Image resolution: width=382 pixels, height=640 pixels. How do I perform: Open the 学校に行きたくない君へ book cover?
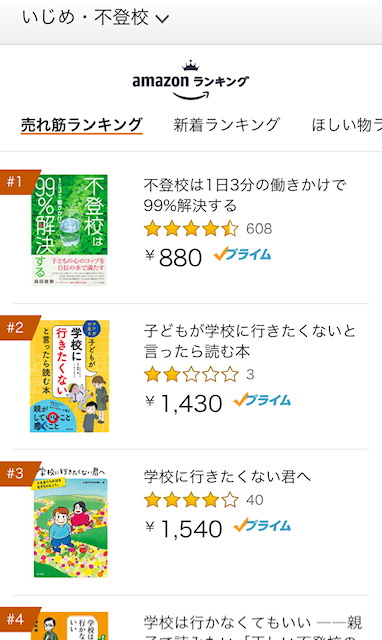tap(70, 522)
